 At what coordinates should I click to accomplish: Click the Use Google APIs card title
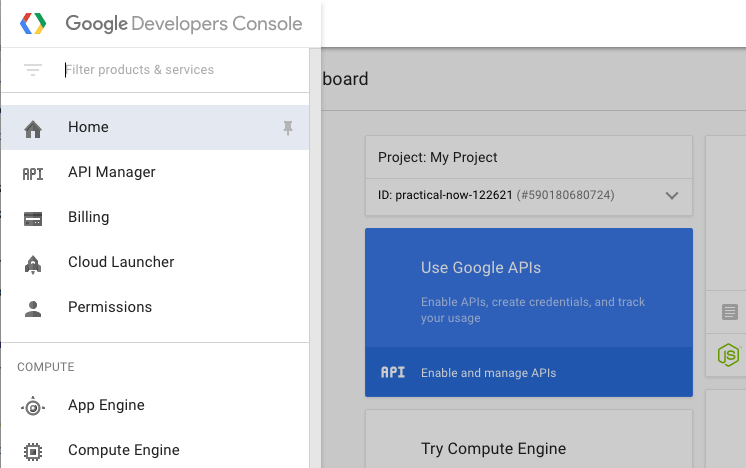[x=481, y=268]
